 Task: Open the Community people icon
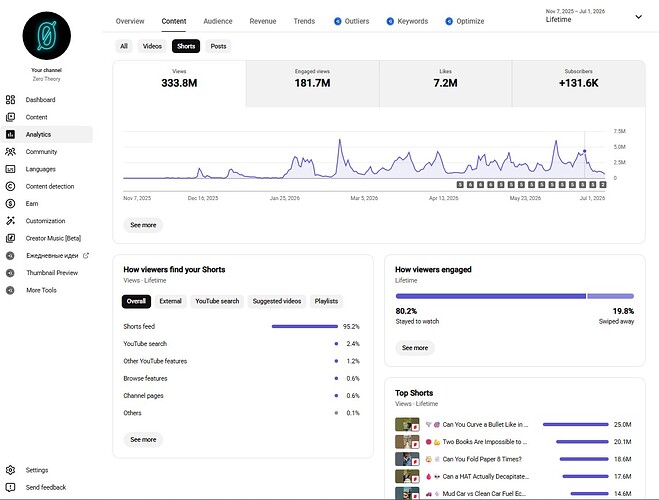pyautogui.click(x=11, y=152)
